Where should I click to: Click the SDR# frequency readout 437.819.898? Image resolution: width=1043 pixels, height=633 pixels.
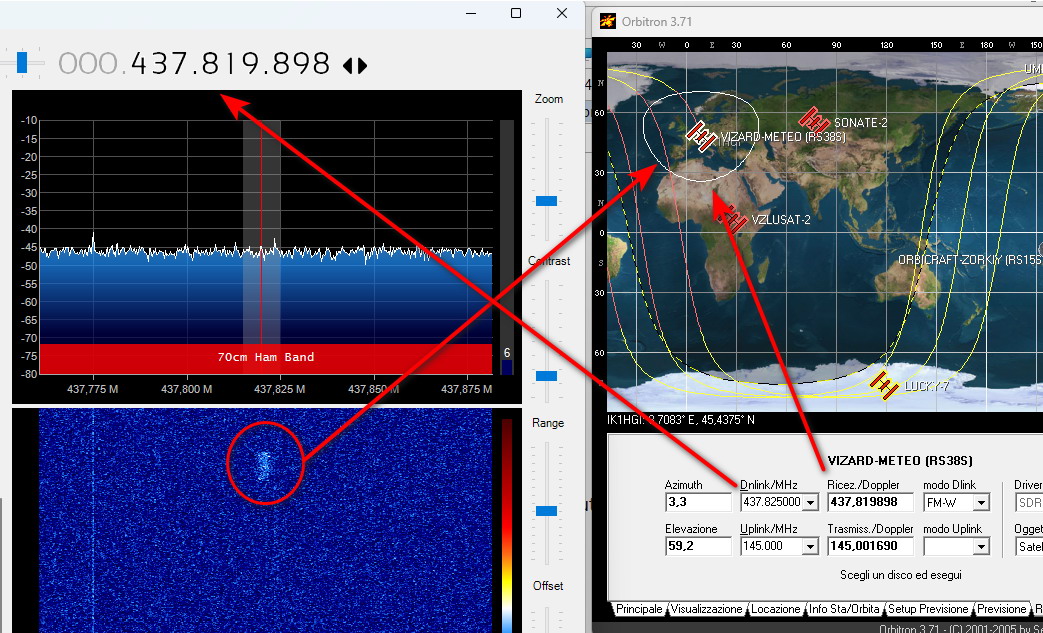click(230, 64)
